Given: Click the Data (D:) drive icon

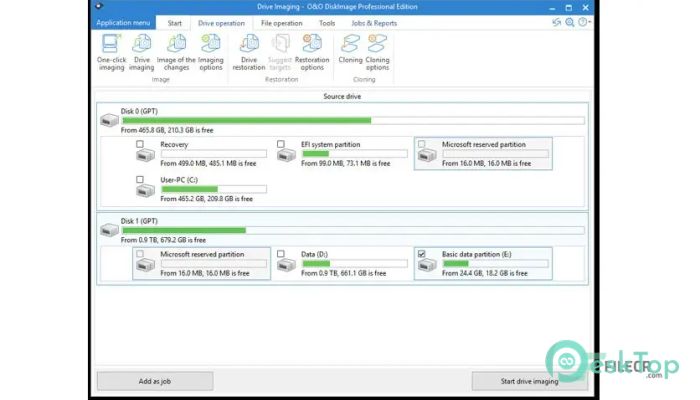Looking at the screenshot, I should [286, 265].
